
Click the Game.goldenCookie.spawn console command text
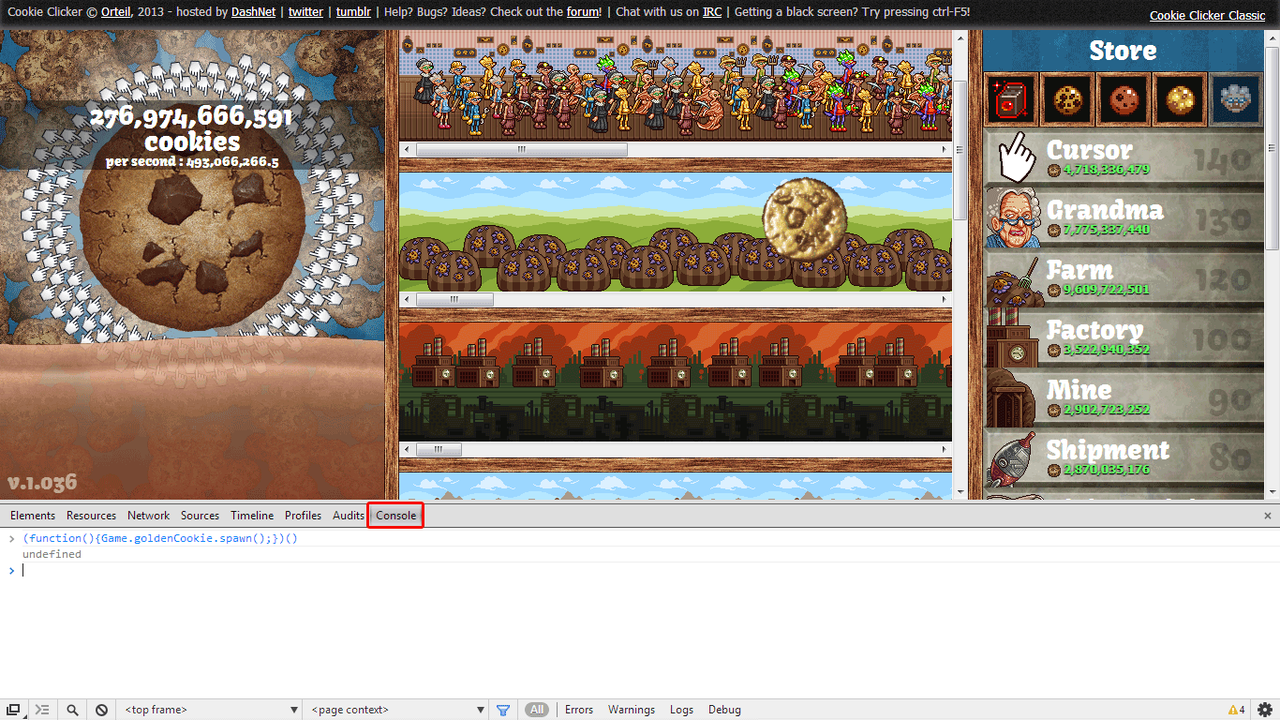click(160, 538)
